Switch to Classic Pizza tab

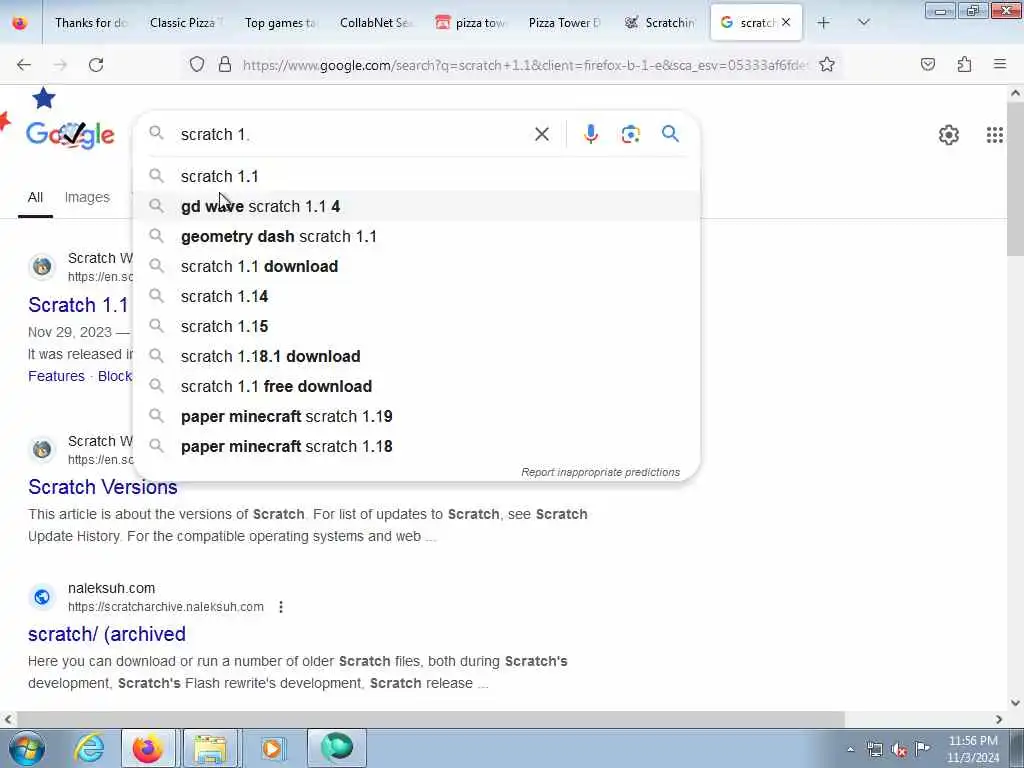click(185, 23)
